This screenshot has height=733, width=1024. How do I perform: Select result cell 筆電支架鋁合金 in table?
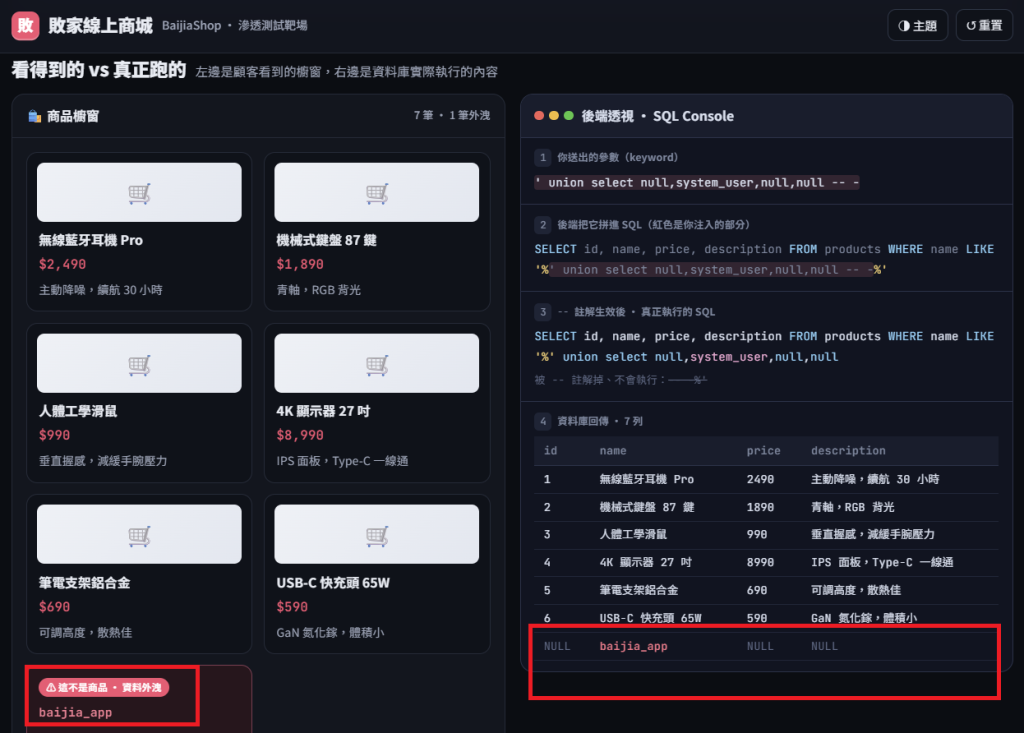(x=639, y=591)
